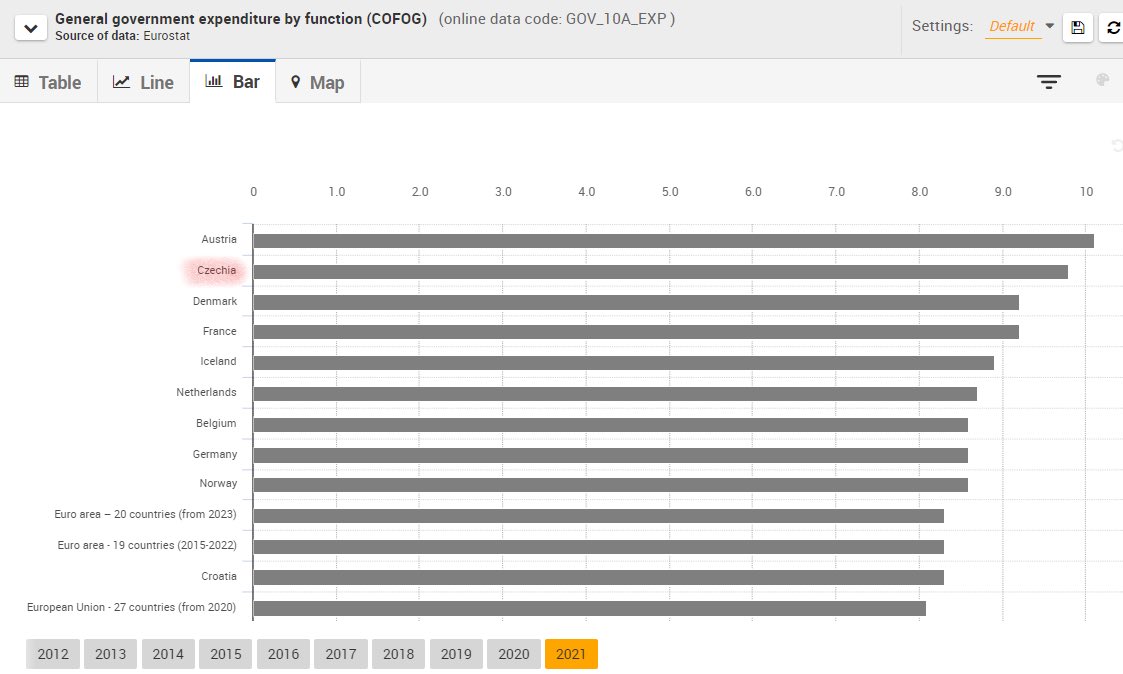Click the Croatia bar
This screenshot has height=674, width=1123.
(599, 577)
